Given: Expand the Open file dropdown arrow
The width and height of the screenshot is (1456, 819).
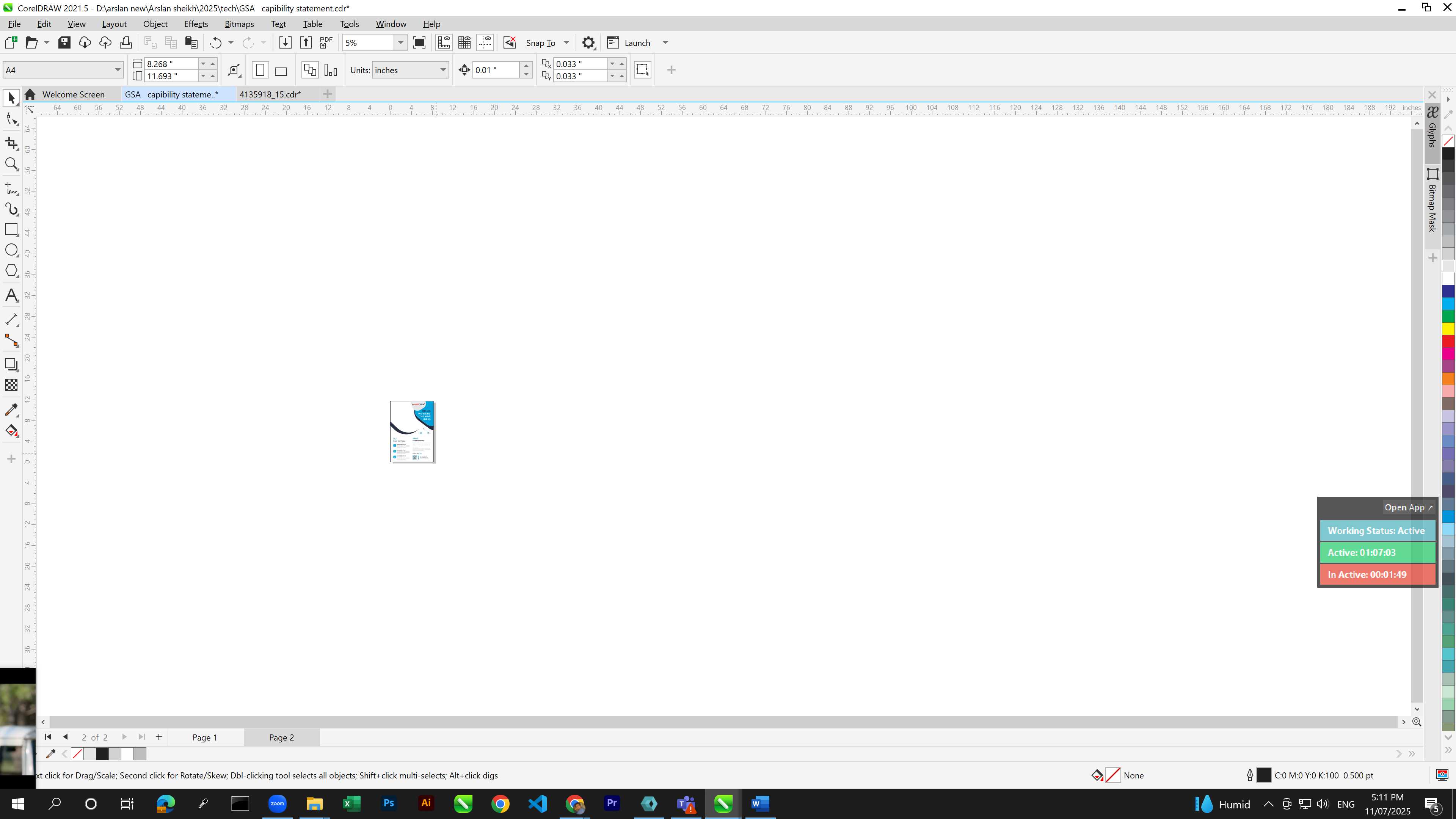Looking at the screenshot, I should coord(46,43).
